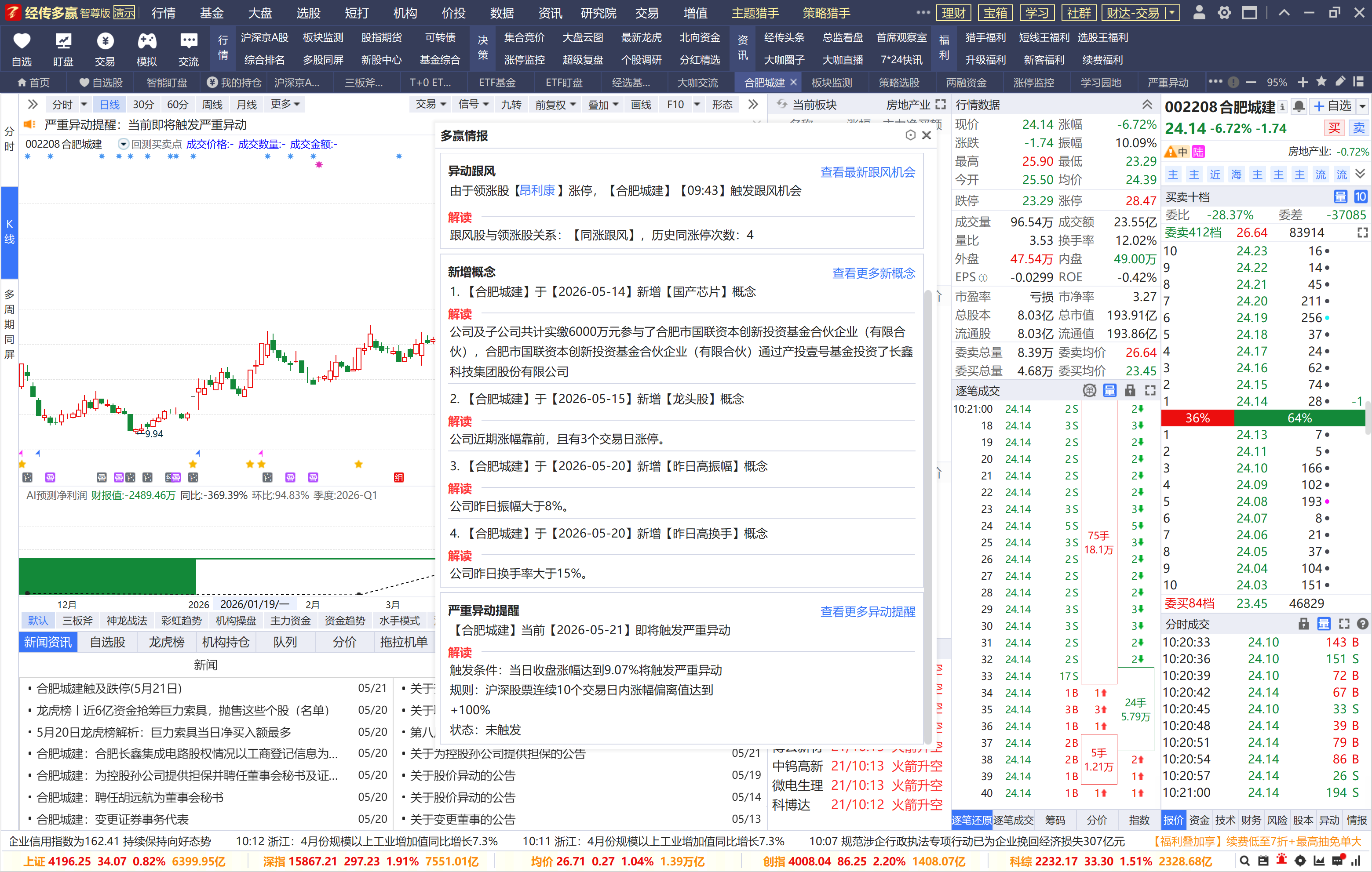Viewport: 1372px width, 872px height.
Task: Collapse the 行情数据 panel
Action: pyautogui.click(x=1147, y=105)
